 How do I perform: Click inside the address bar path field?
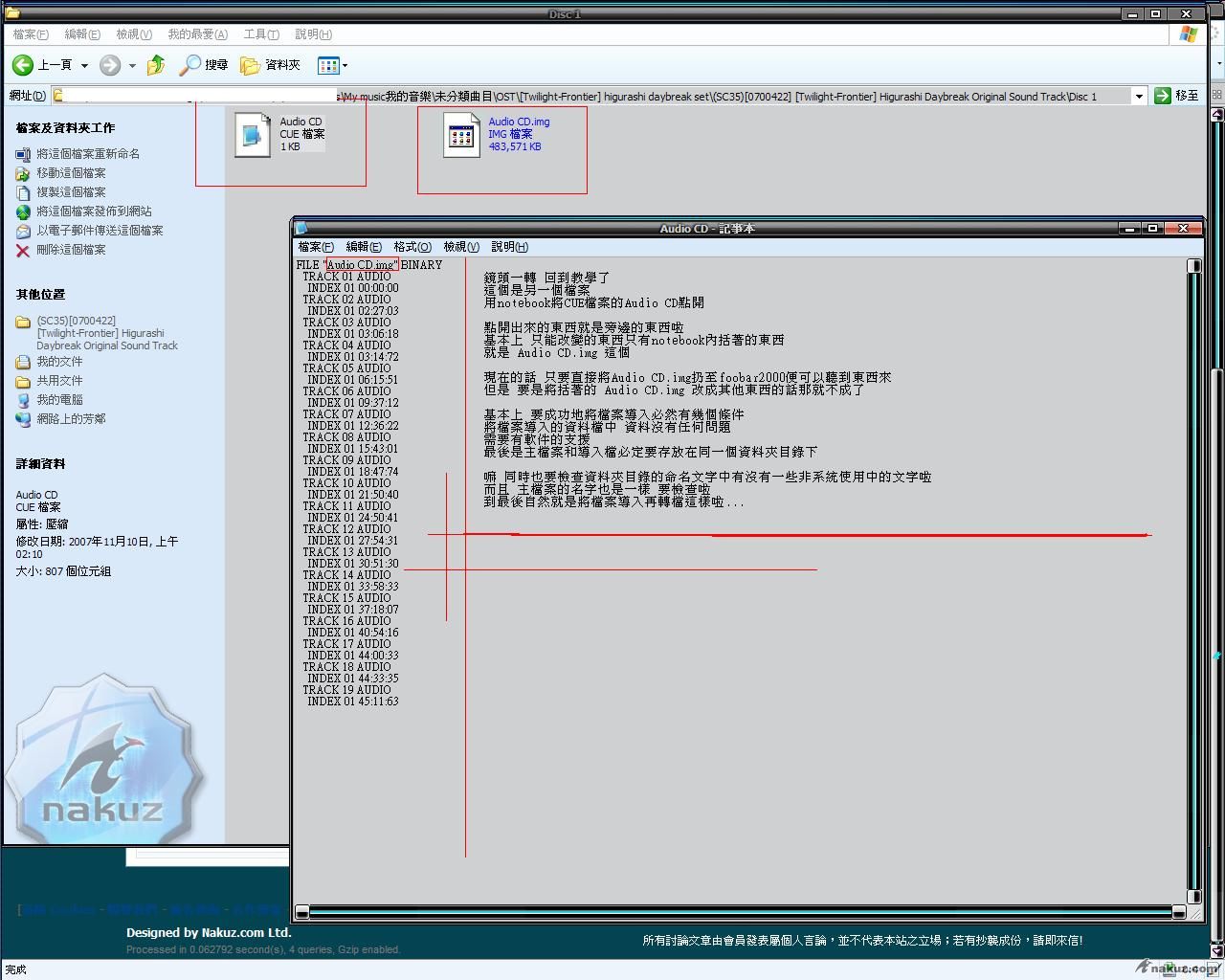click(x=591, y=96)
